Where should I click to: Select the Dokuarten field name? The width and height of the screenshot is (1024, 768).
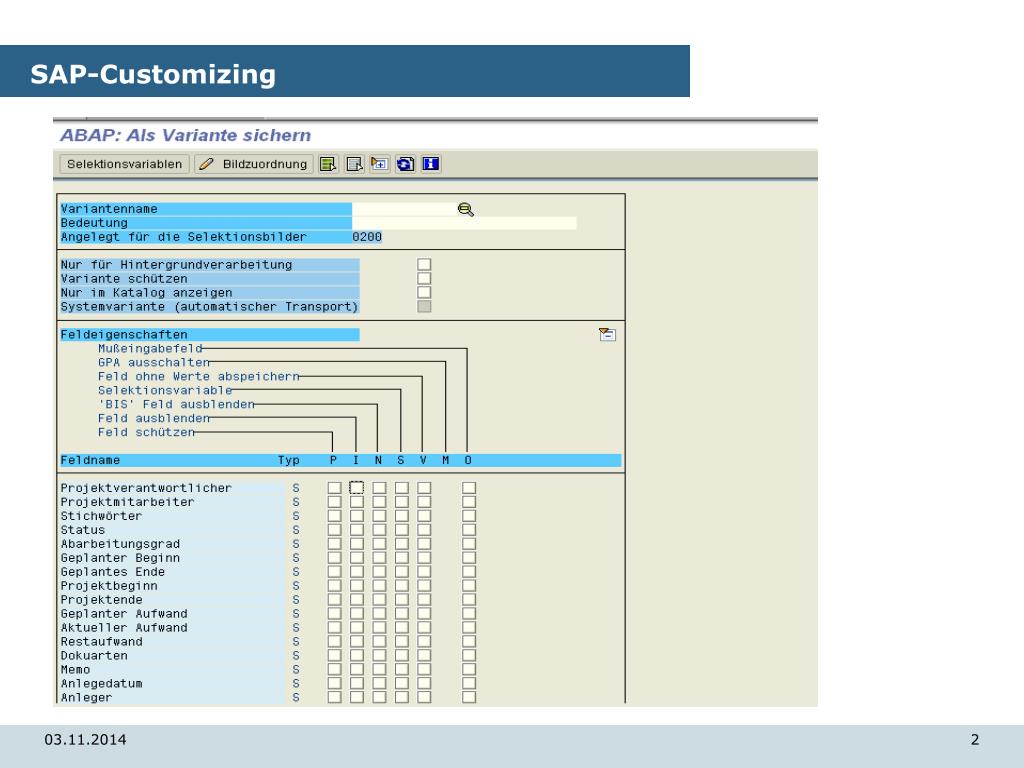94,656
